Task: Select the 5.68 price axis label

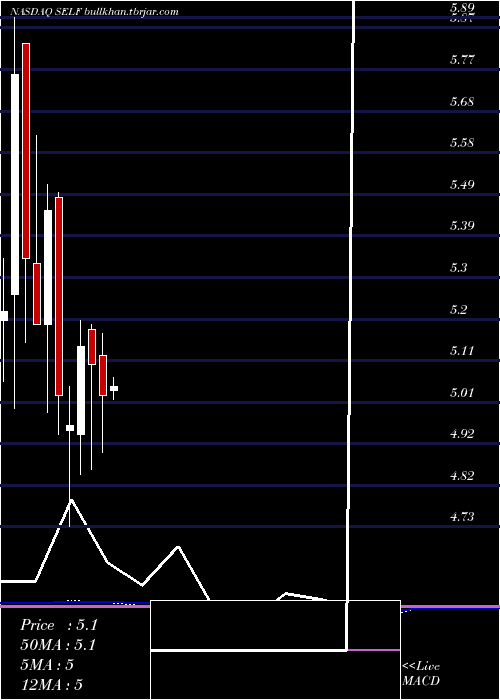Action: point(462,101)
